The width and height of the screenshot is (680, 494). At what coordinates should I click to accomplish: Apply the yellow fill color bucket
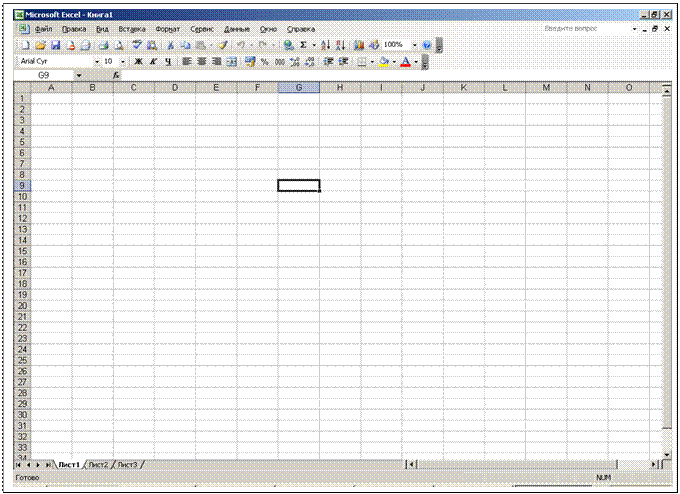(384, 62)
